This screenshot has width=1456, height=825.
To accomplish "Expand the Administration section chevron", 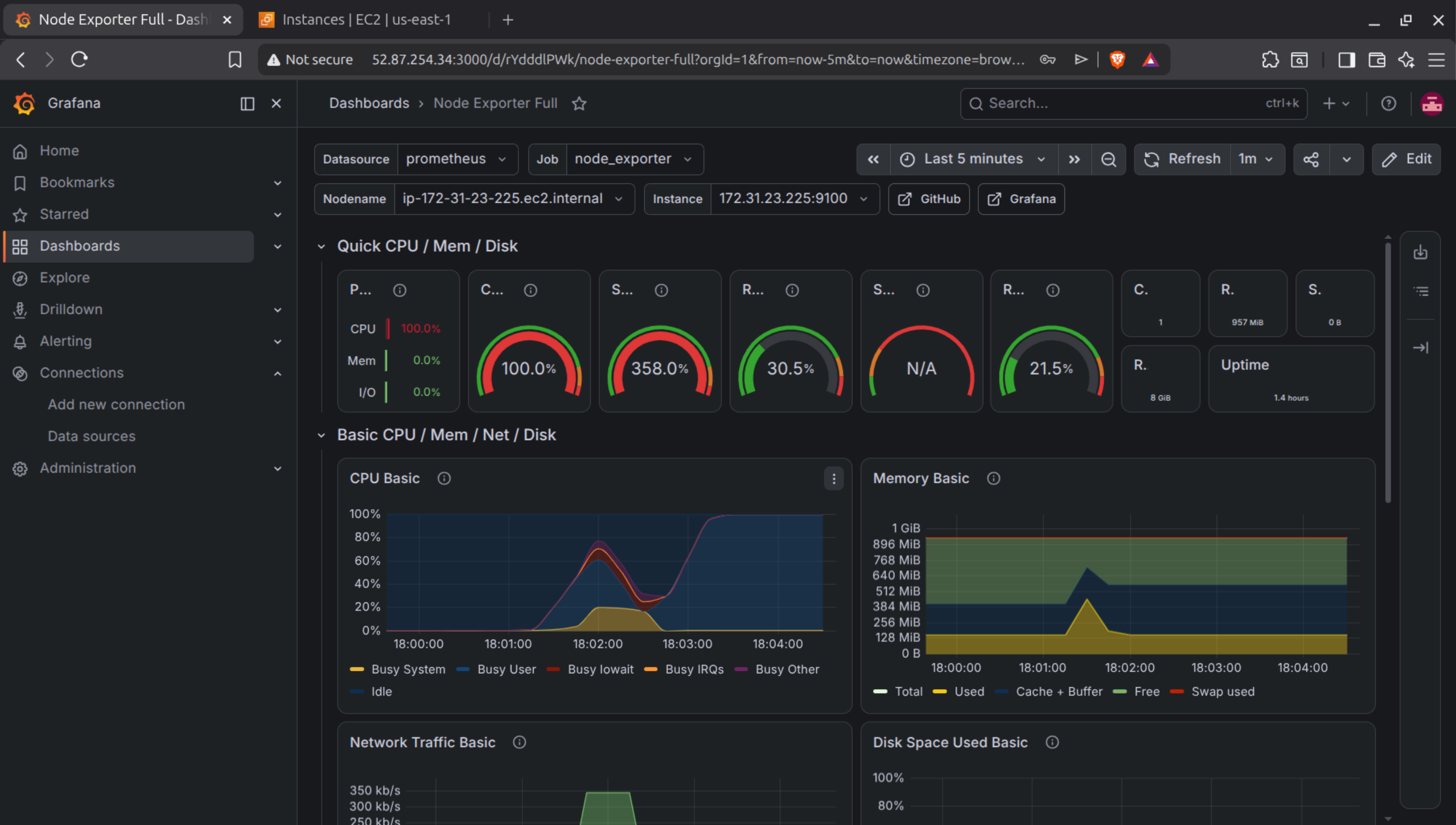I will pos(278,469).
